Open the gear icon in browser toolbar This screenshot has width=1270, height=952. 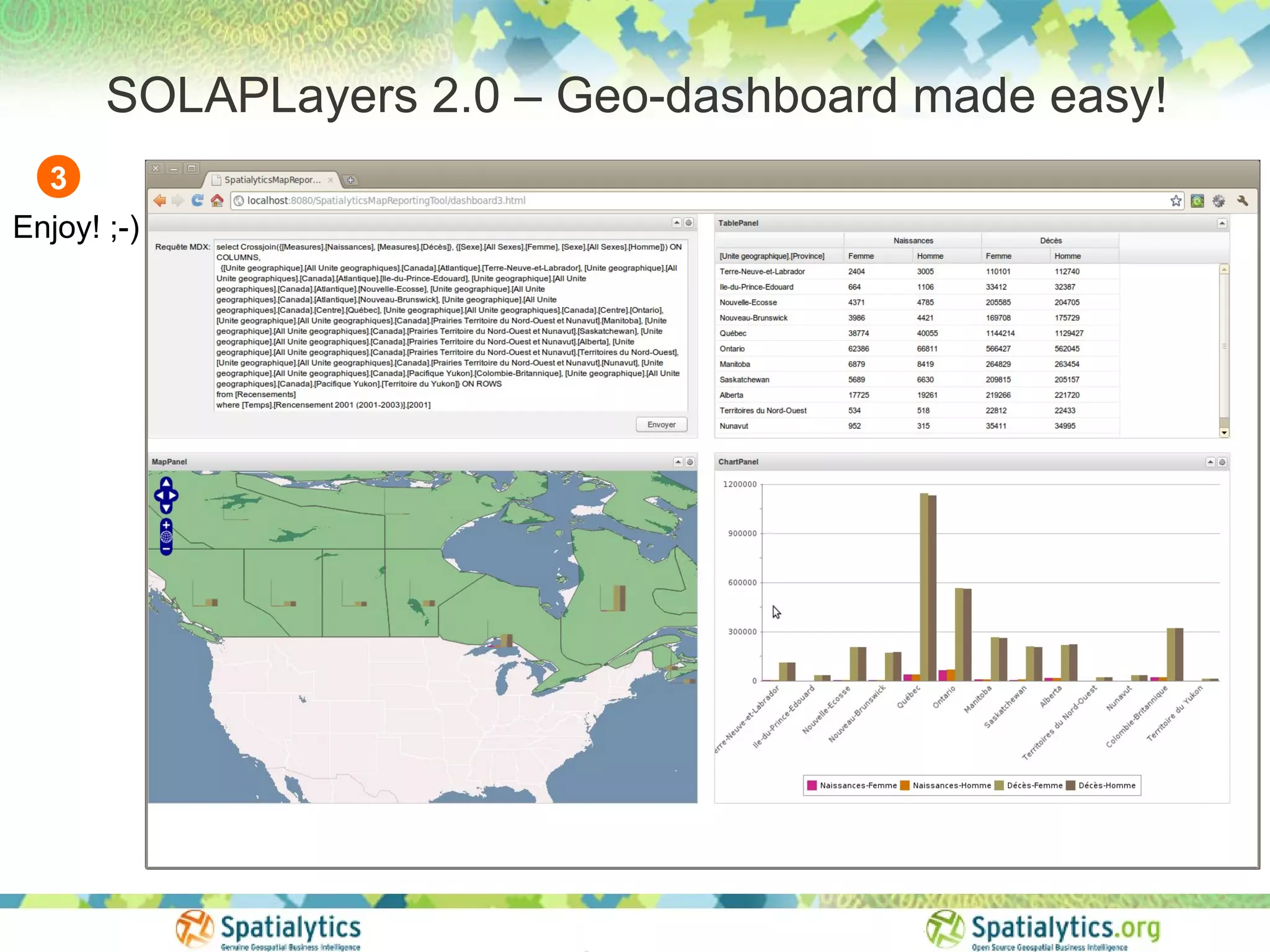[x=1219, y=201]
